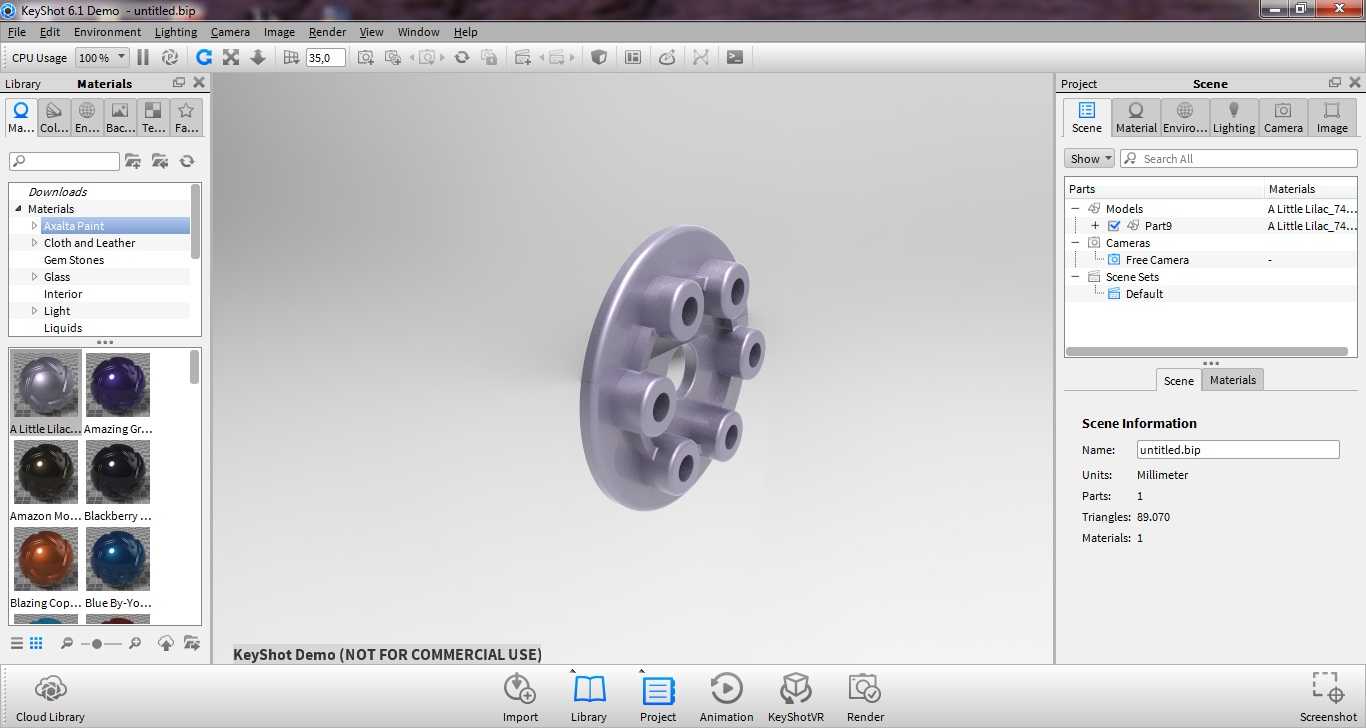Switch library to grid view icon
The height and width of the screenshot is (728, 1366).
(36, 644)
